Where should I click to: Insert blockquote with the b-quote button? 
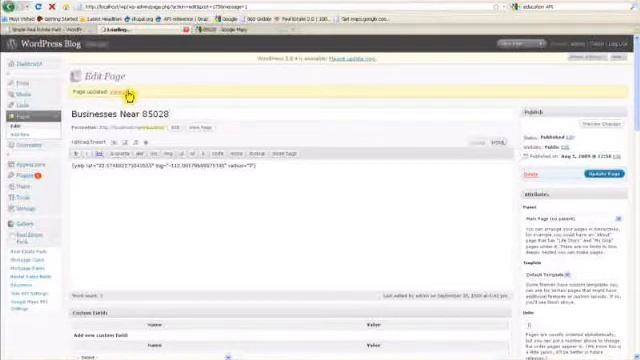[120, 154]
